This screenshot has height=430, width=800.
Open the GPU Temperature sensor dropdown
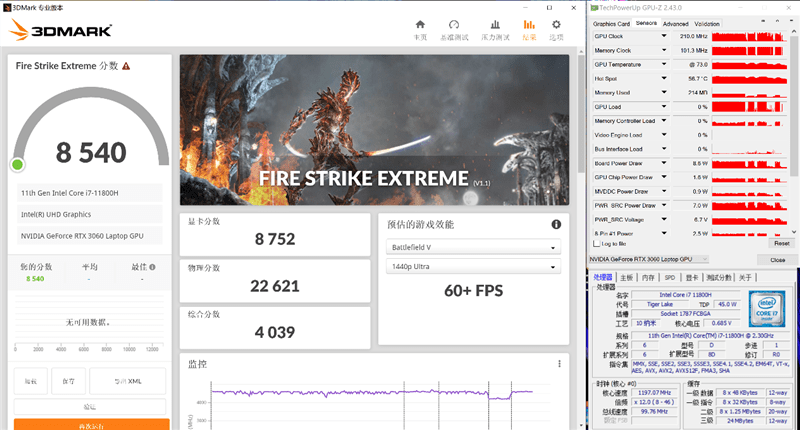[664, 64]
